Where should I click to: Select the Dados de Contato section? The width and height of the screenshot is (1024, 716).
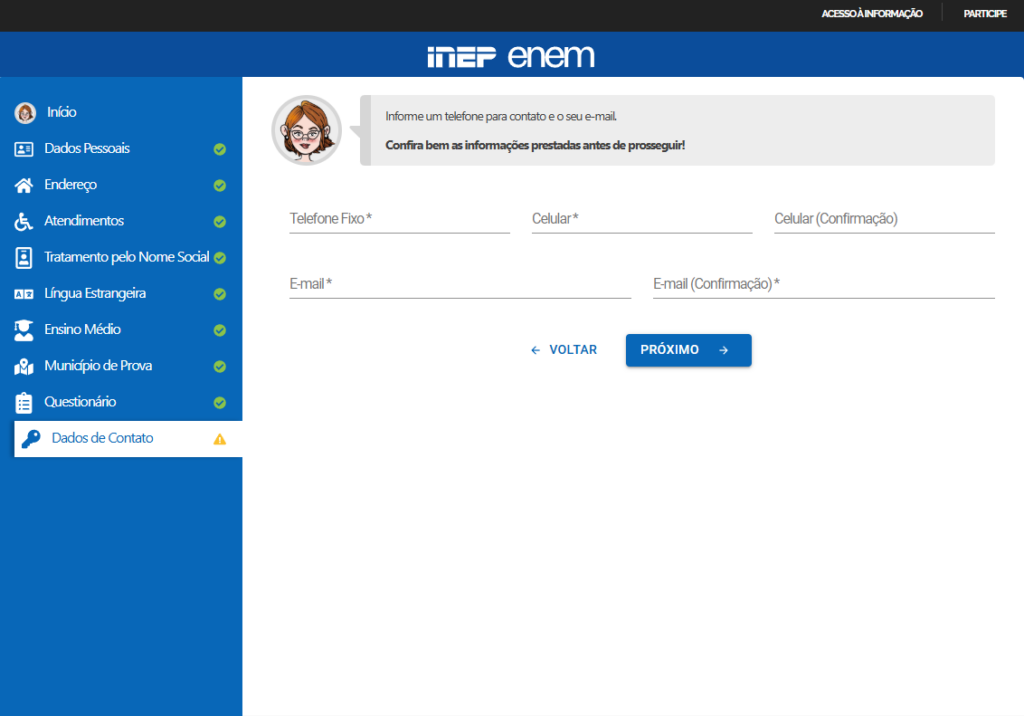[x=128, y=438]
